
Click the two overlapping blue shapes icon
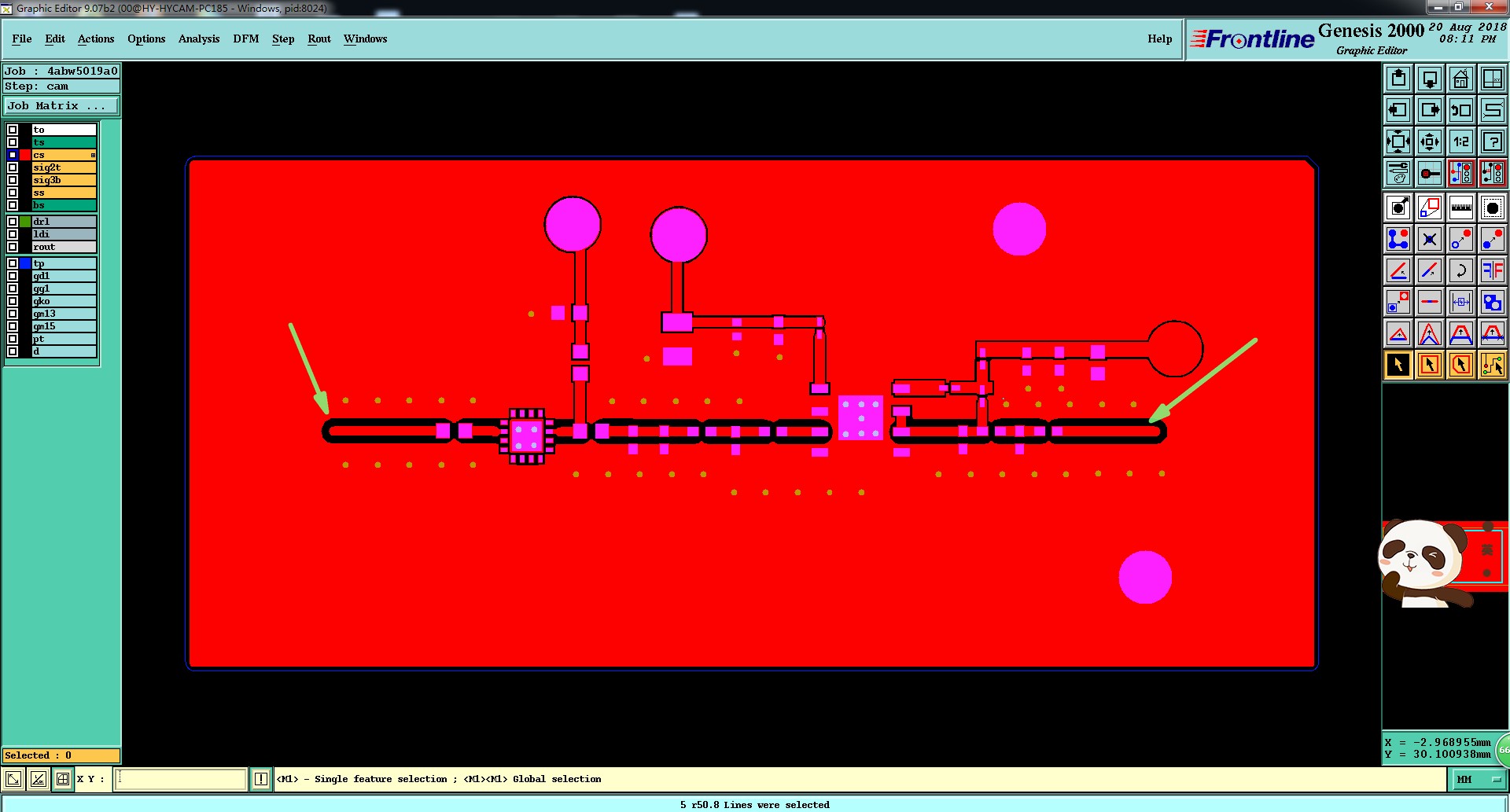[x=1493, y=302]
